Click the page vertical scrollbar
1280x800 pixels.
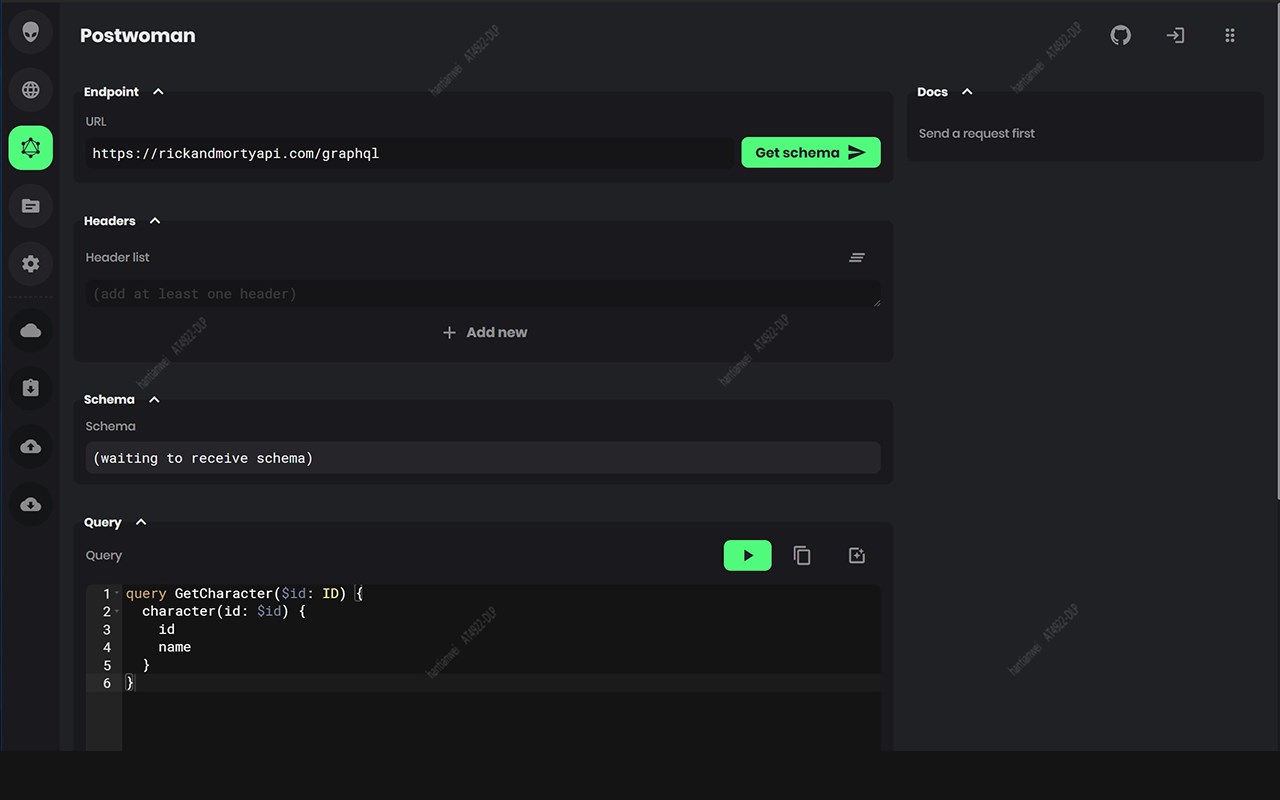coord(1276,250)
